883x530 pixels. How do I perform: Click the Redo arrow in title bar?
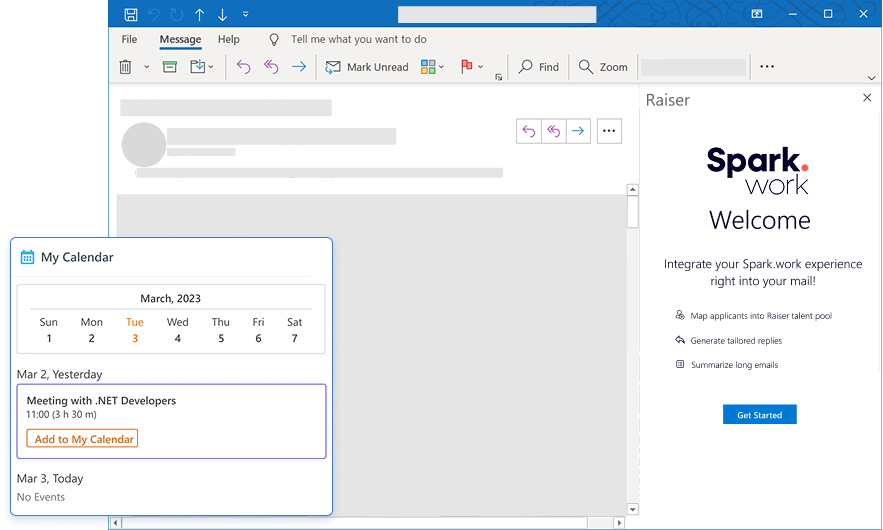pyautogui.click(x=177, y=15)
